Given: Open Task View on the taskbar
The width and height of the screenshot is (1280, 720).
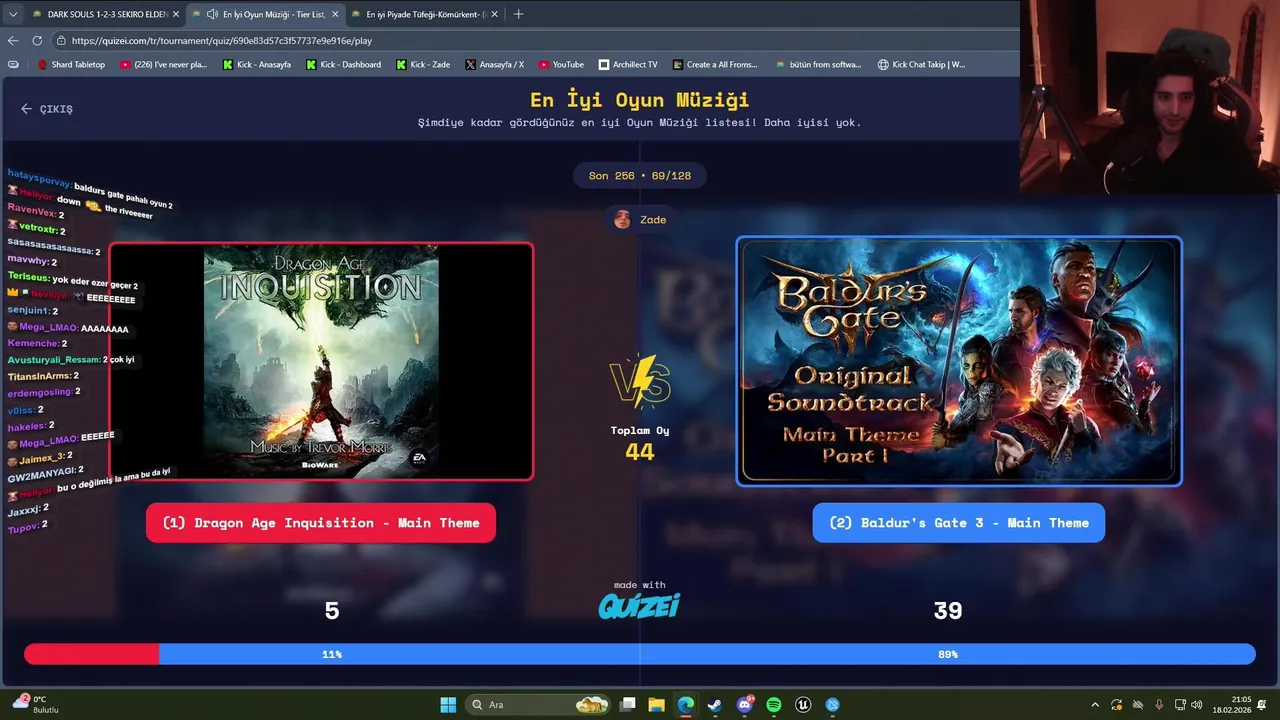Looking at the screenshot, I should pos(627,705).
